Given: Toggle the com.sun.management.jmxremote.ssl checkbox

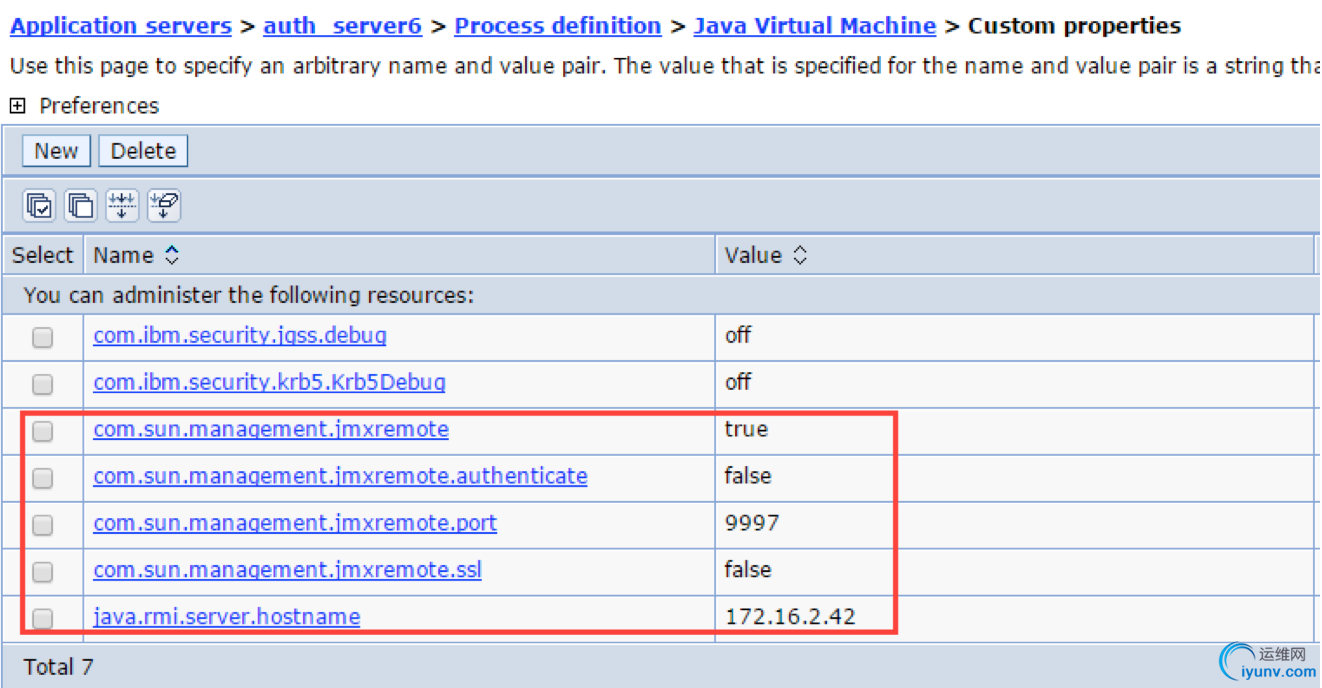Looking at the screenshot, I should click(x=42, y=572).
